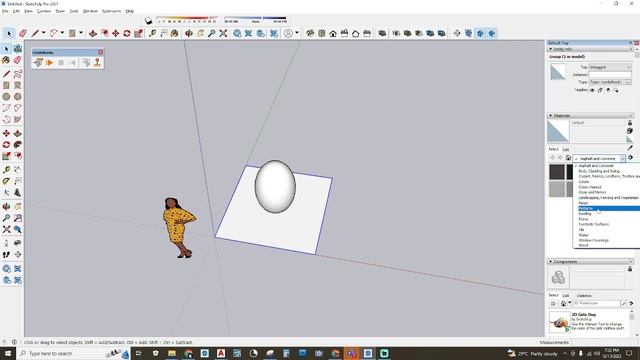Close the ClothWorks floating toolbar
Viewport: 640px width, 360px height.
click(x=100, y=52)
